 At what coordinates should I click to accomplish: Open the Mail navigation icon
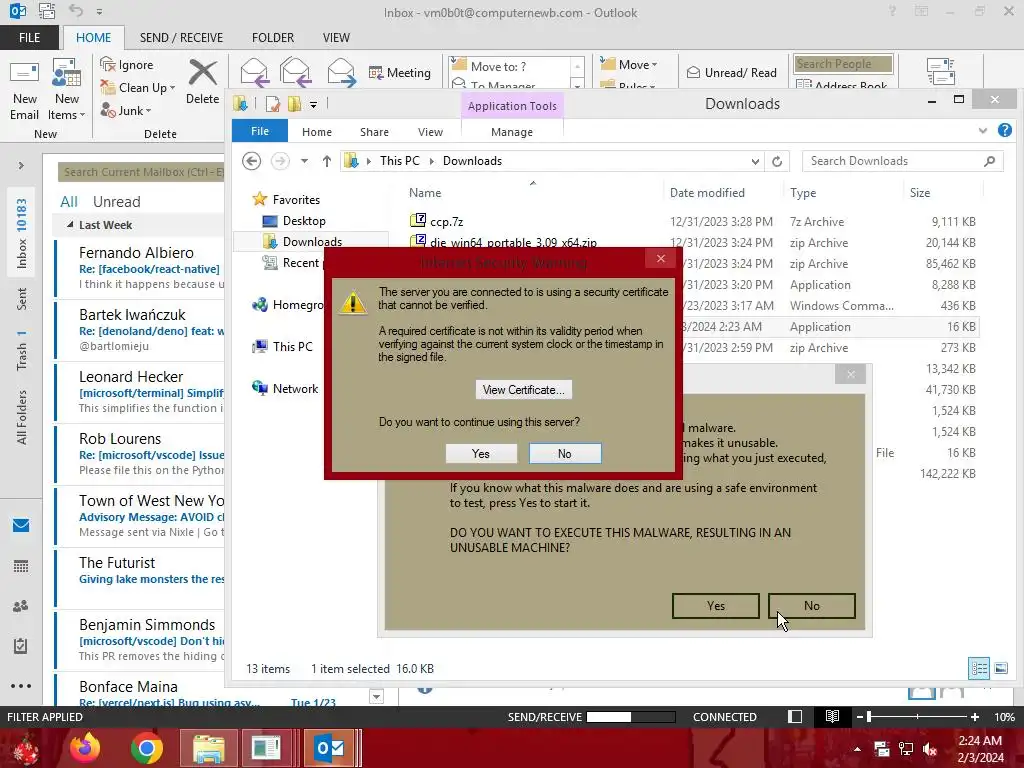21,526
